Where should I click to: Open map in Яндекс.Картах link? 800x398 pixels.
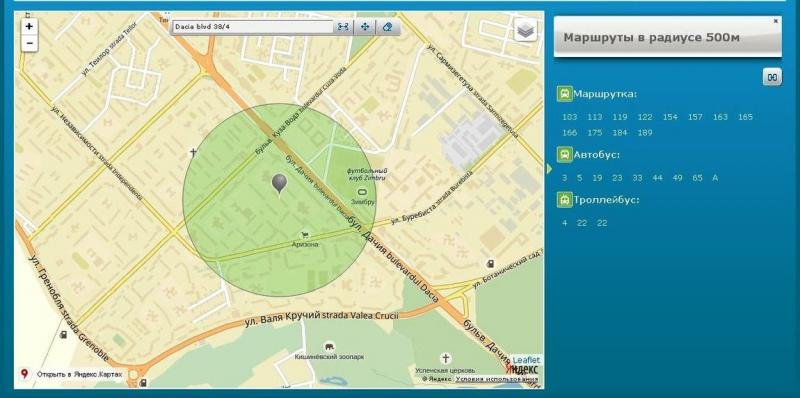pos(80,375)
